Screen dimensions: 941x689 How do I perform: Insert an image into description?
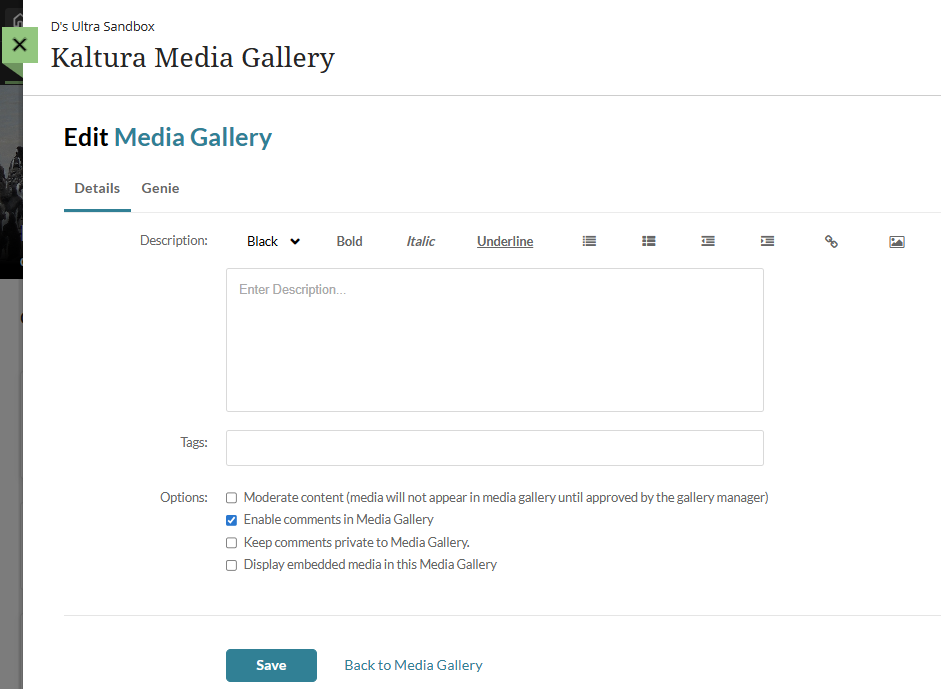pyautogui.click(x=897, y=242)
